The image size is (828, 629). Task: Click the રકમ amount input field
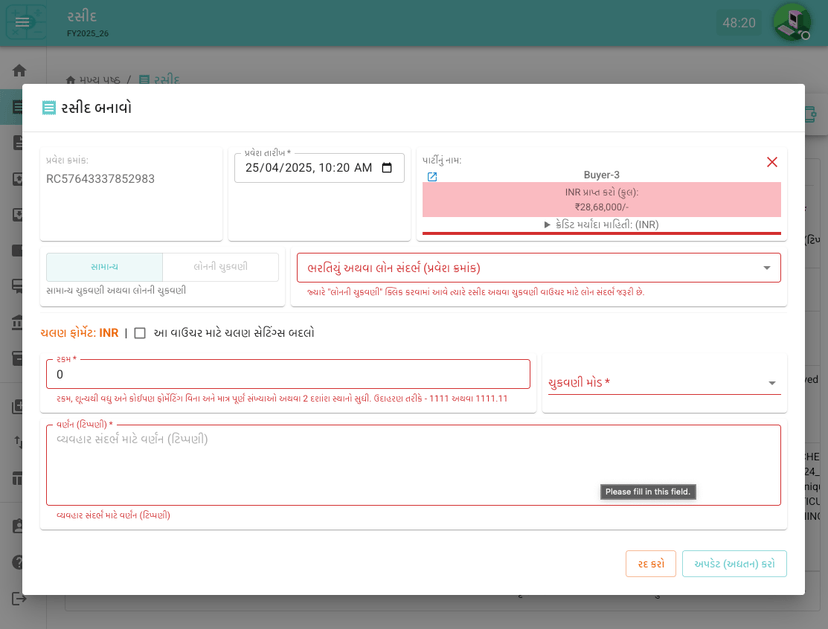click(x=288, y=375)
